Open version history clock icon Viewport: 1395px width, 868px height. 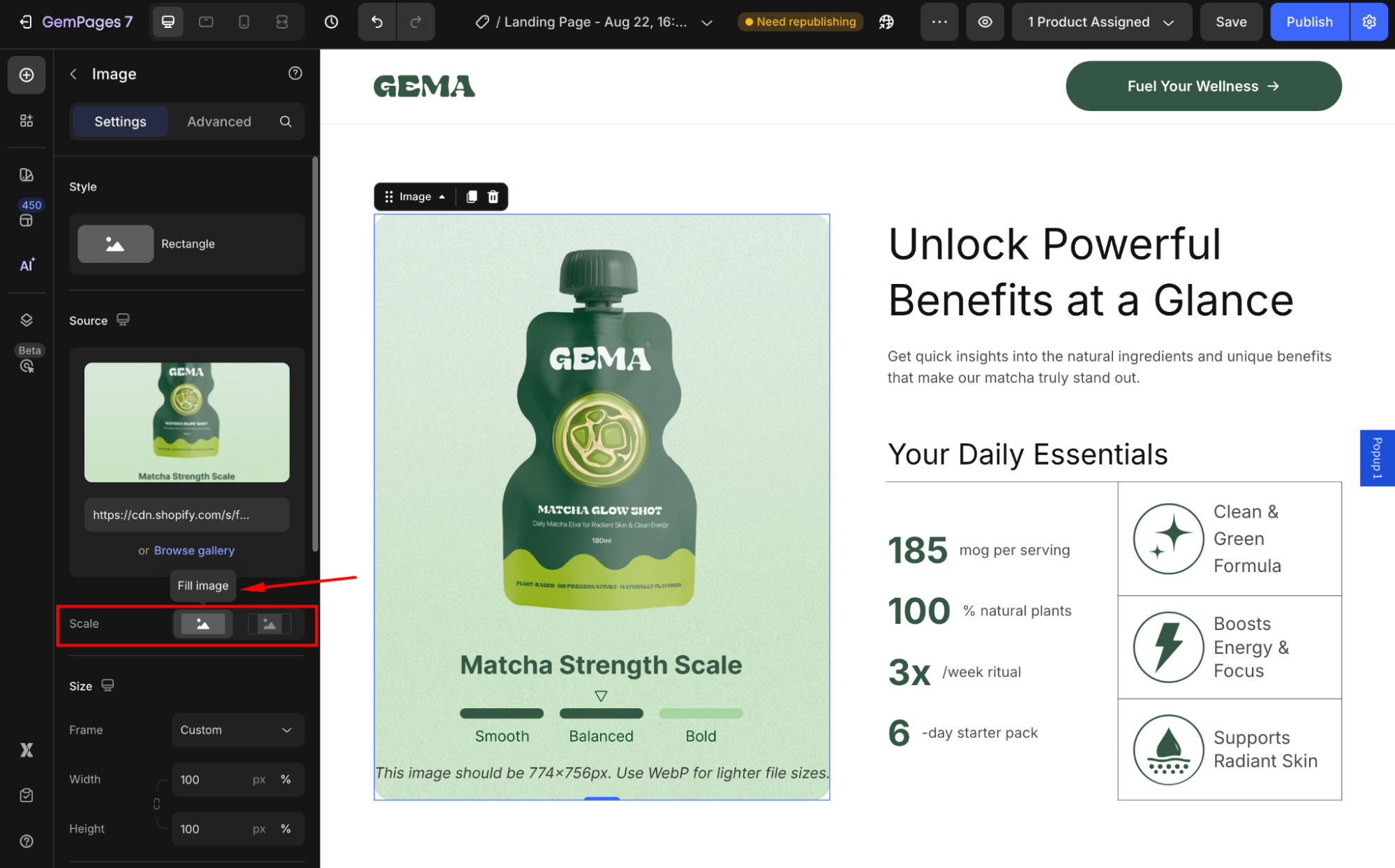pos(331,22)
